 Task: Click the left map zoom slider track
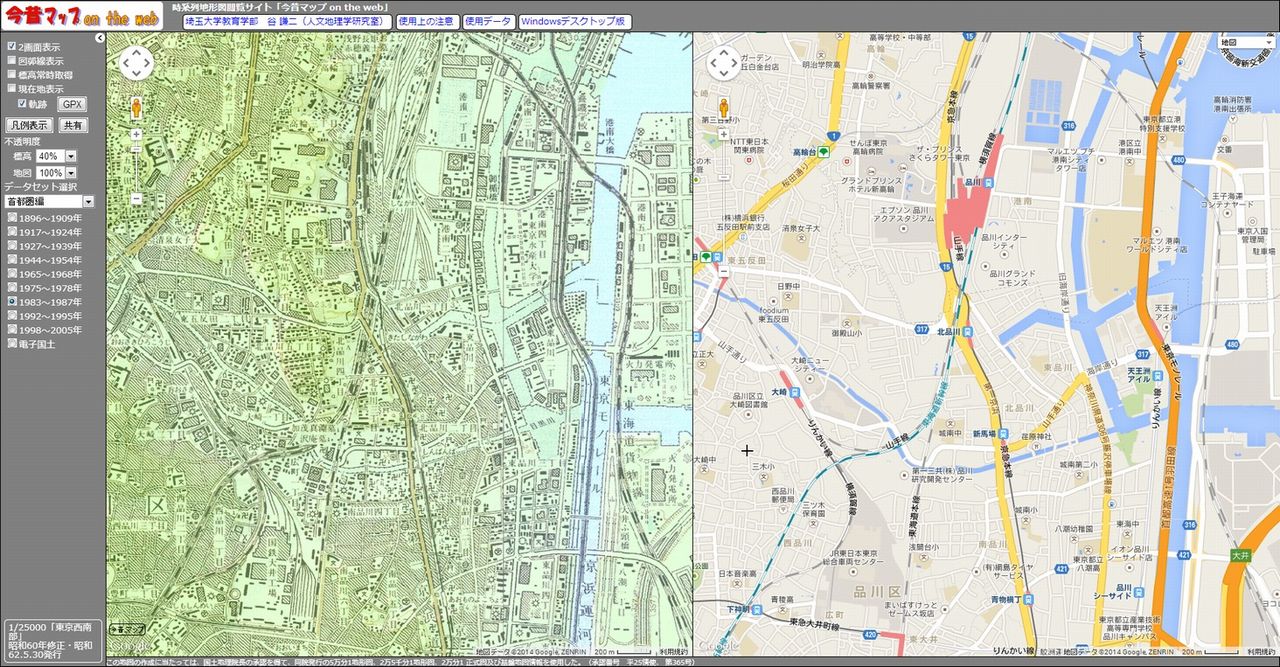136,165
